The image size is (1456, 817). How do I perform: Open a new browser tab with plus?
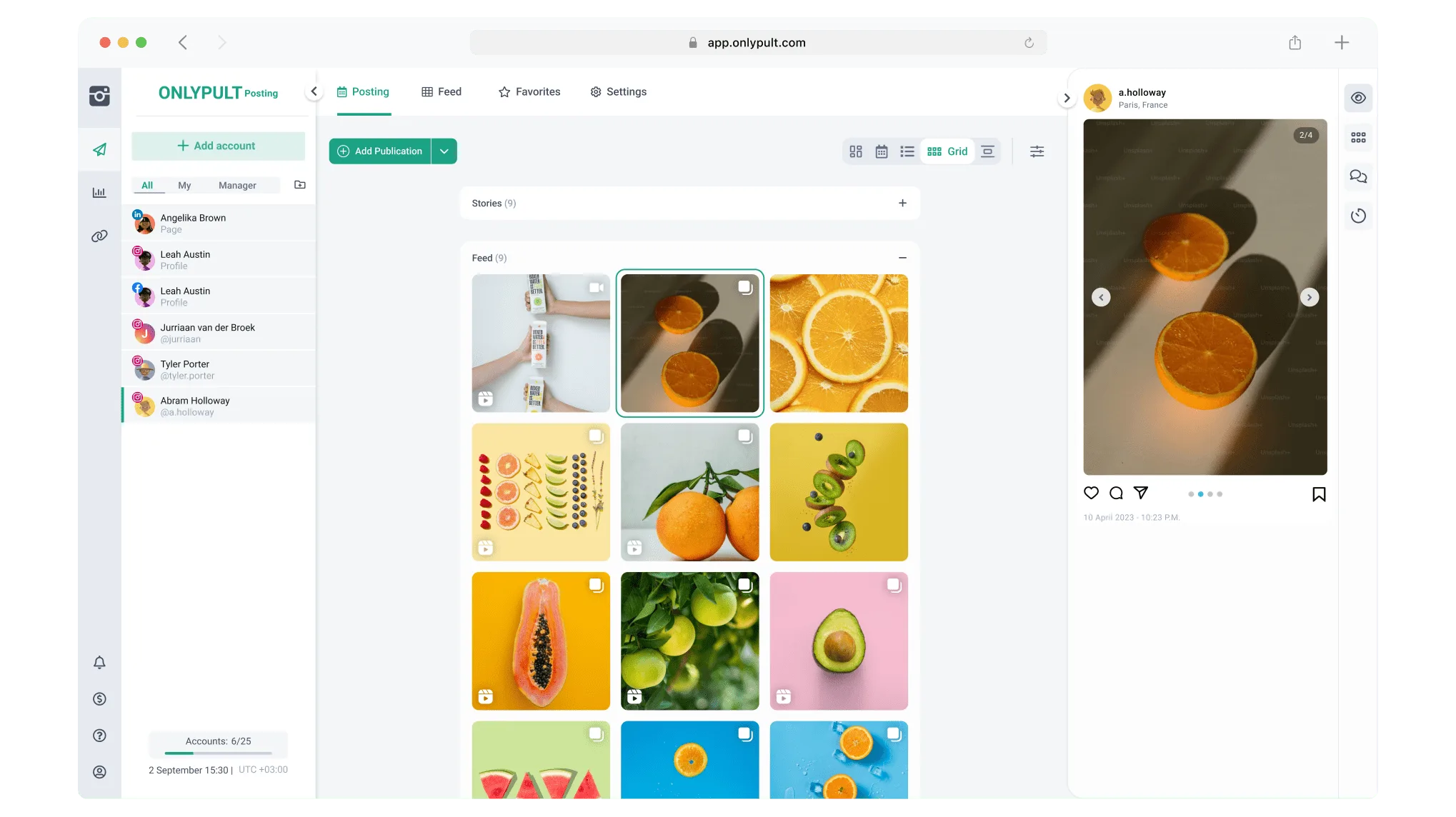(x=1342, y=43)
